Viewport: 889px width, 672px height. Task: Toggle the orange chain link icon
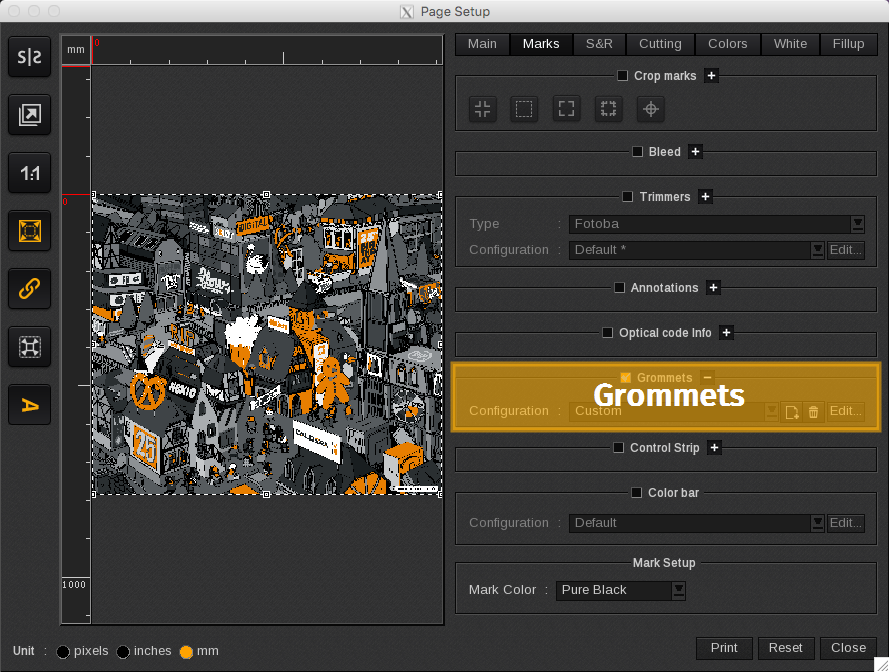(30, 289)
